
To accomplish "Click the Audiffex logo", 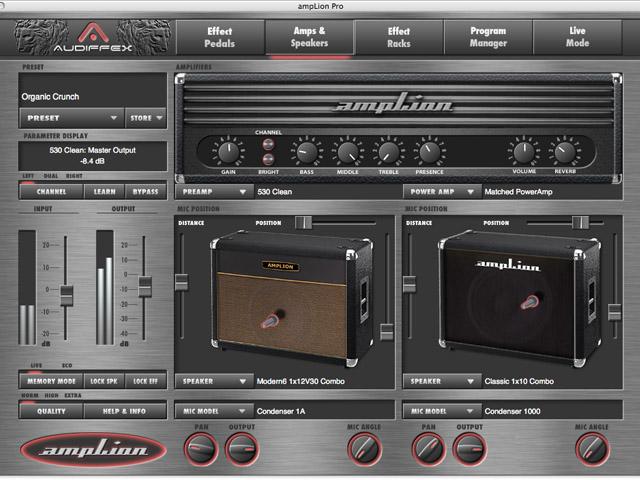I will (93, 38).
